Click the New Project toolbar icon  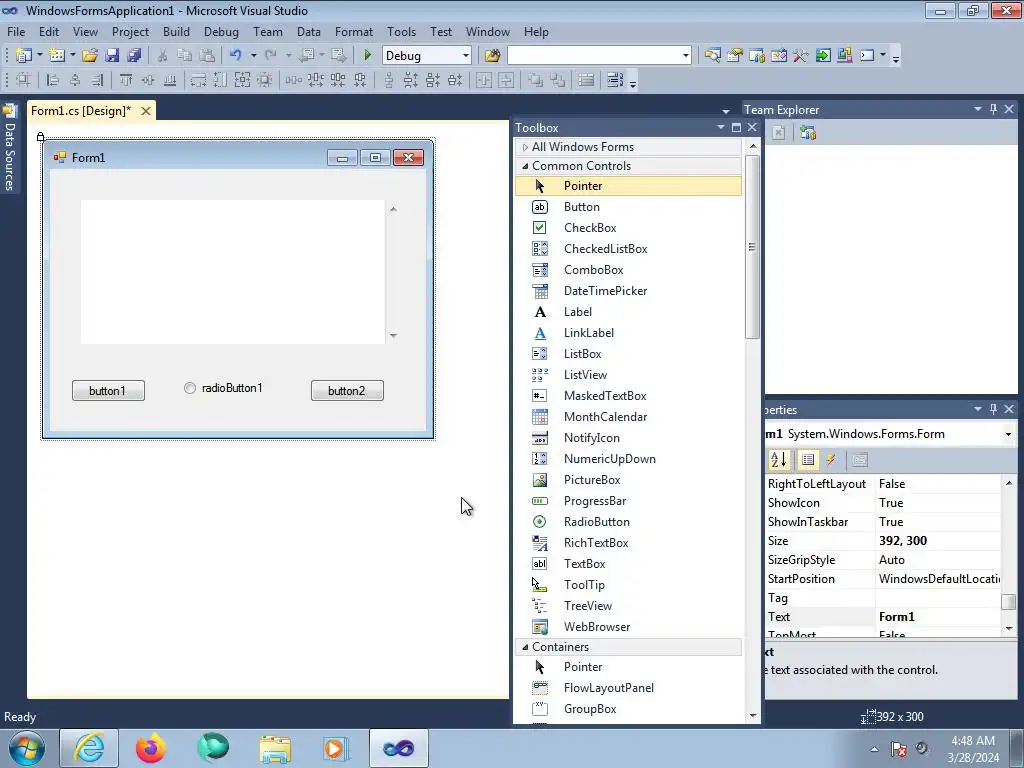[x=24, y=56]
